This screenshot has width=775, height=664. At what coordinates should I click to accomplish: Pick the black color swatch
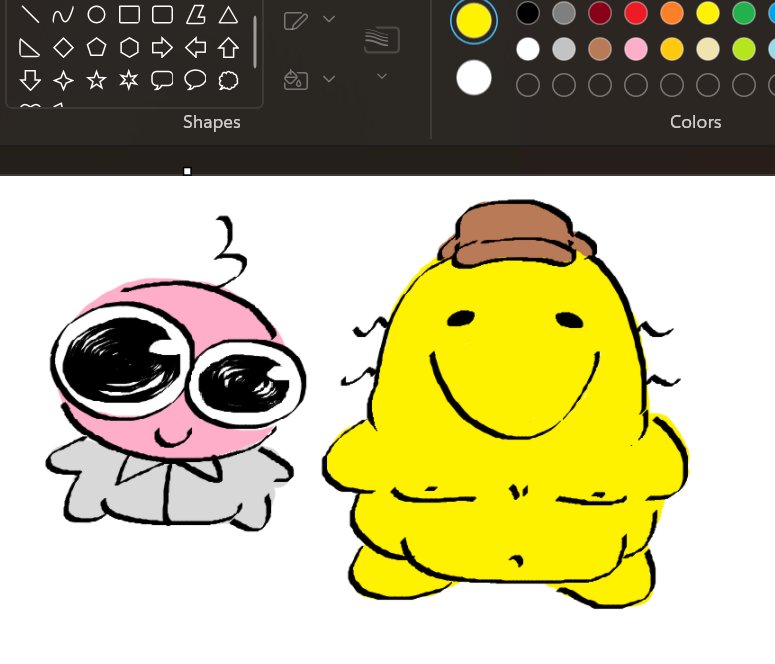pyautogui.click(x=528, y=13)
